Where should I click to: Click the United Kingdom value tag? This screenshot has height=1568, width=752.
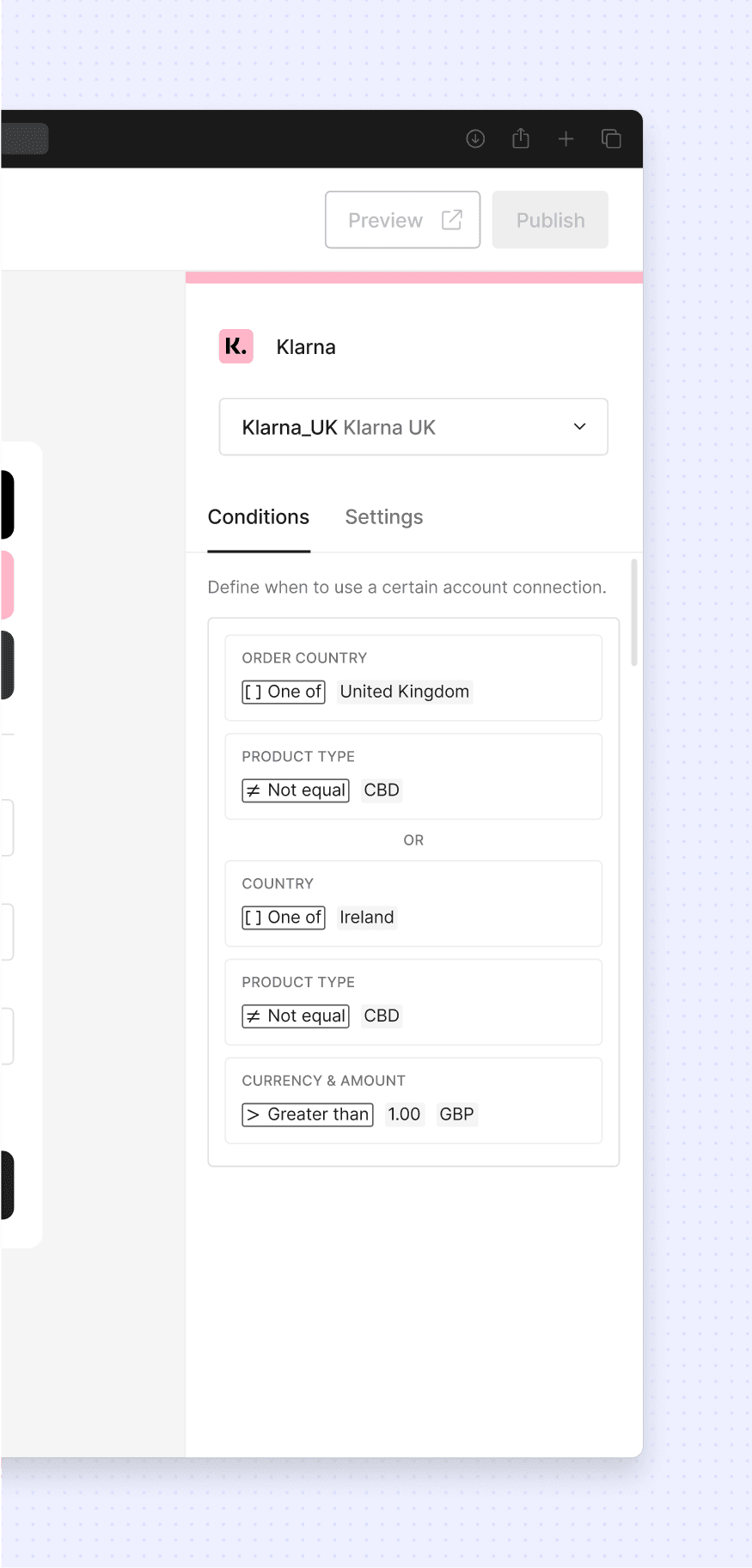coord(405,692)
